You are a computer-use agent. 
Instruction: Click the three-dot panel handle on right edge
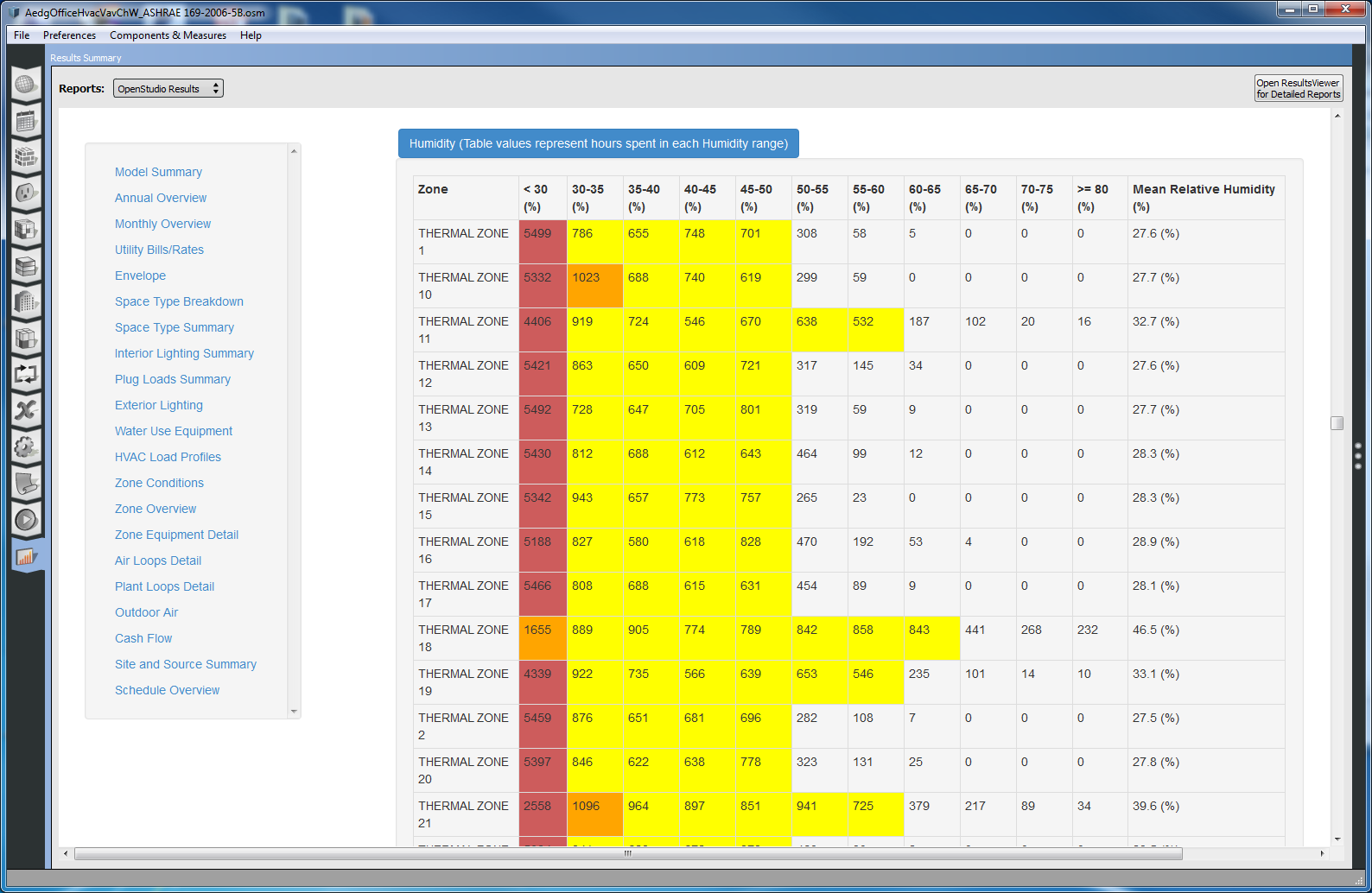pos(1358,456)
